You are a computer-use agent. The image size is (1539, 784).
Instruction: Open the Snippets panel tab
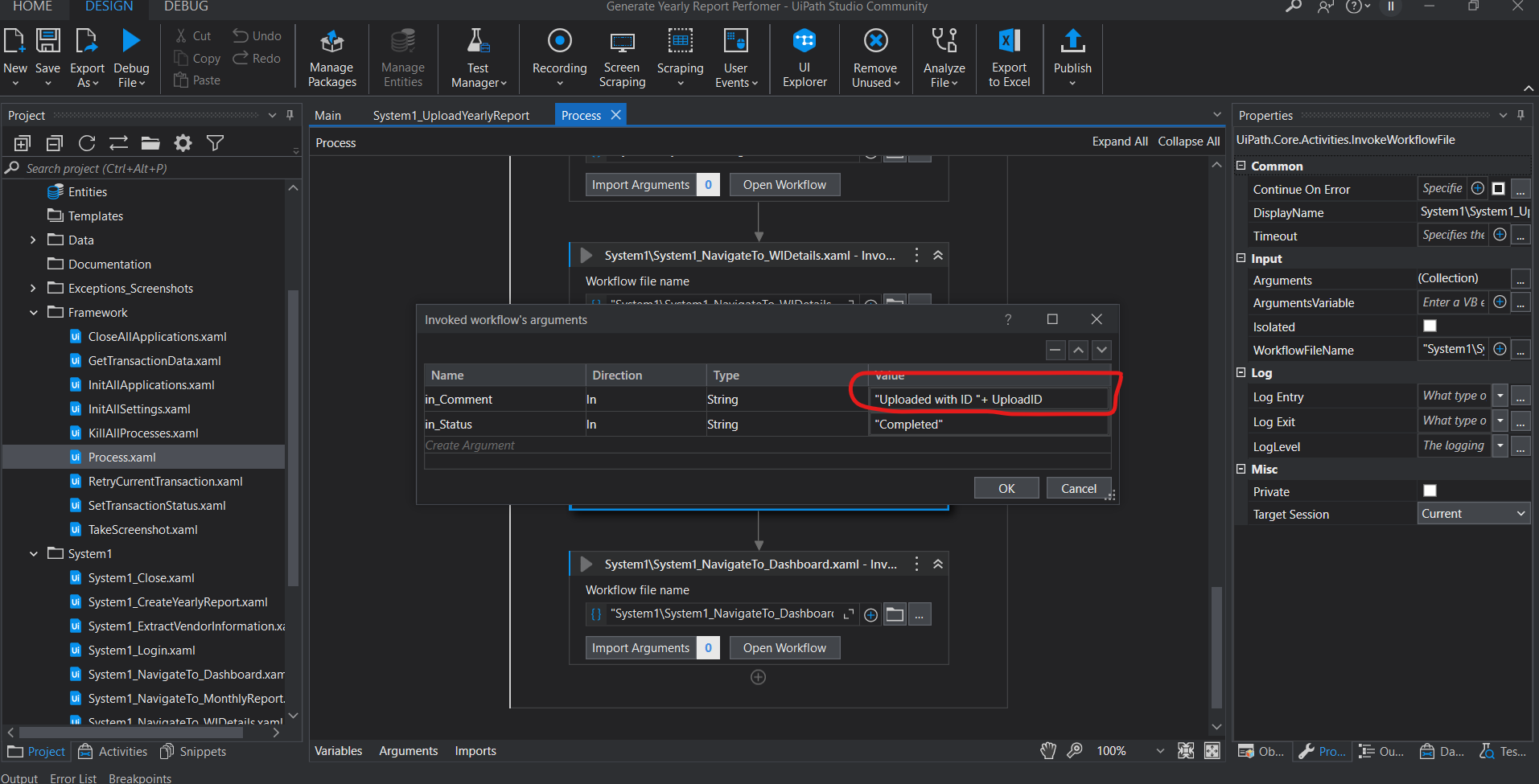[193, 752]
